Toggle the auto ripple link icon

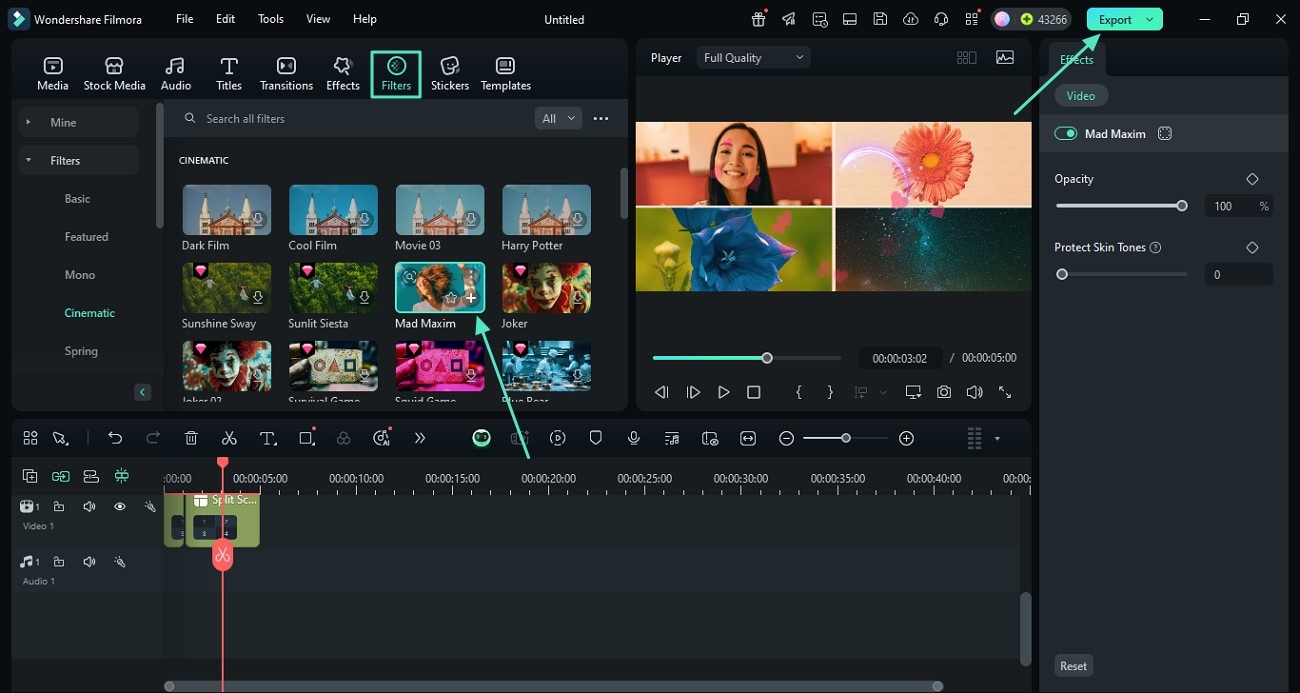[61, 476]
